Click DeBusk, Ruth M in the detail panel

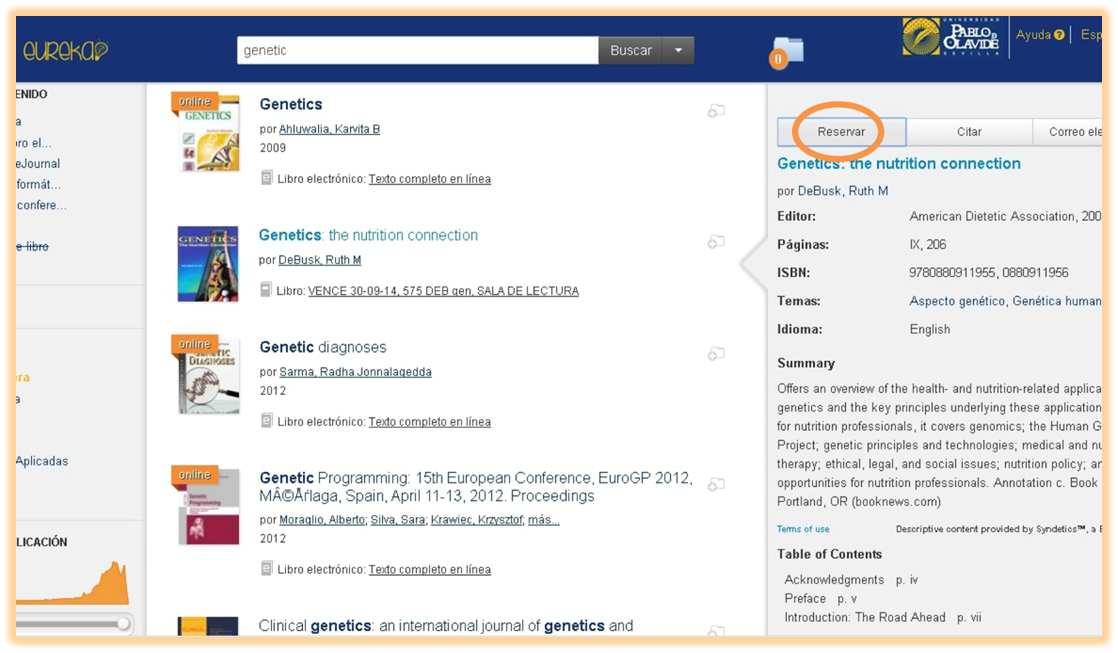[x=843, y=191]
